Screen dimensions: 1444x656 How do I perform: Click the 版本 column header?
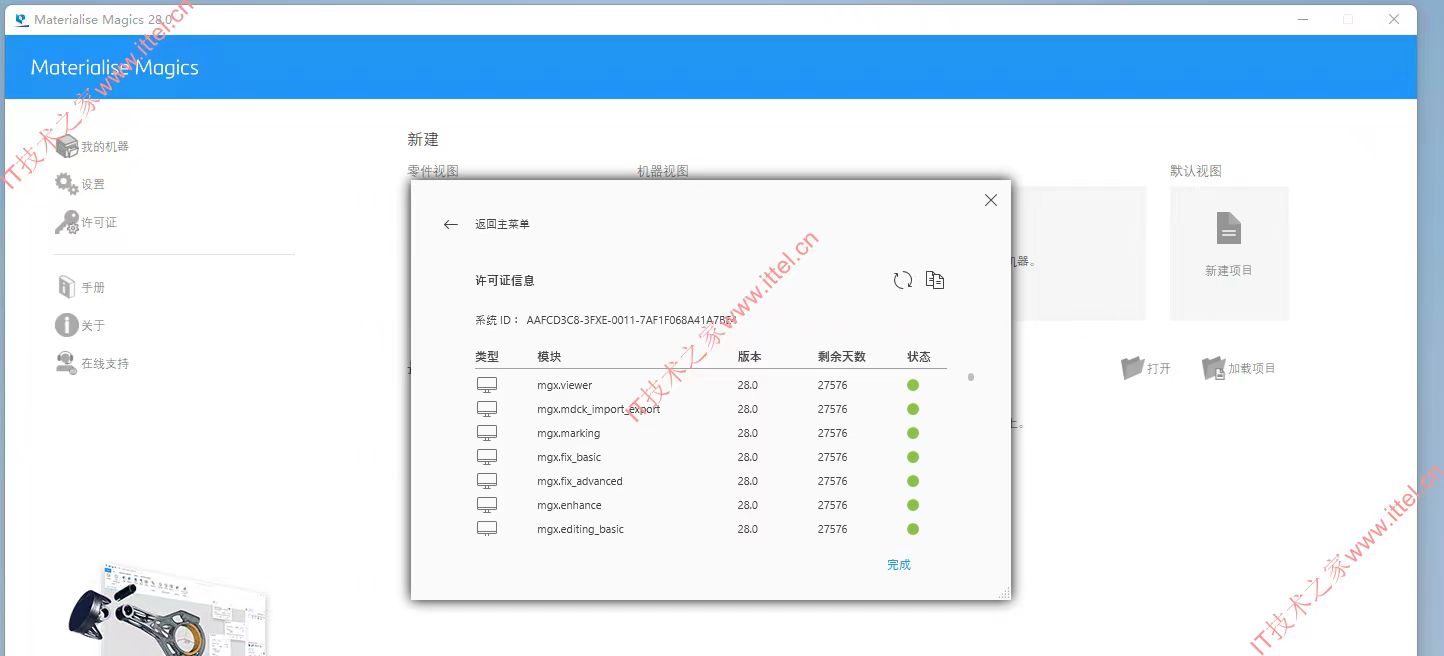coord(749,357)
